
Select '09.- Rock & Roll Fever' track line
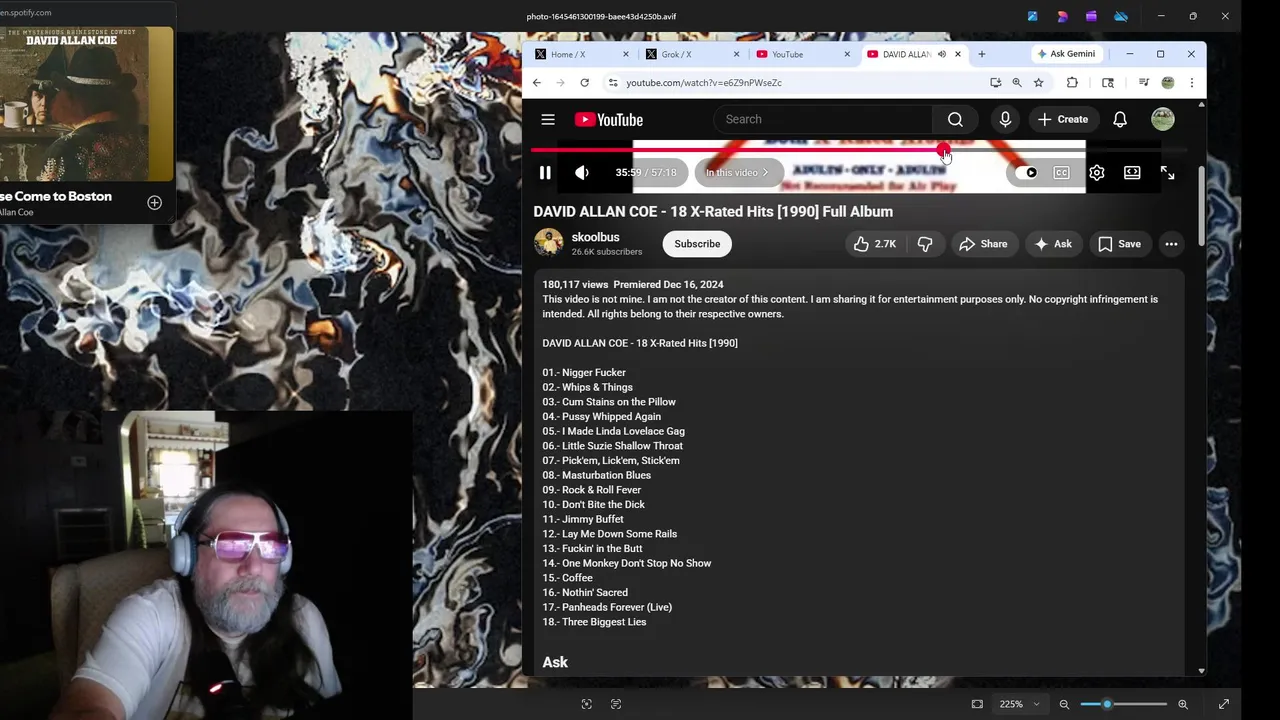pyautogui.click(x=591, y=490)
